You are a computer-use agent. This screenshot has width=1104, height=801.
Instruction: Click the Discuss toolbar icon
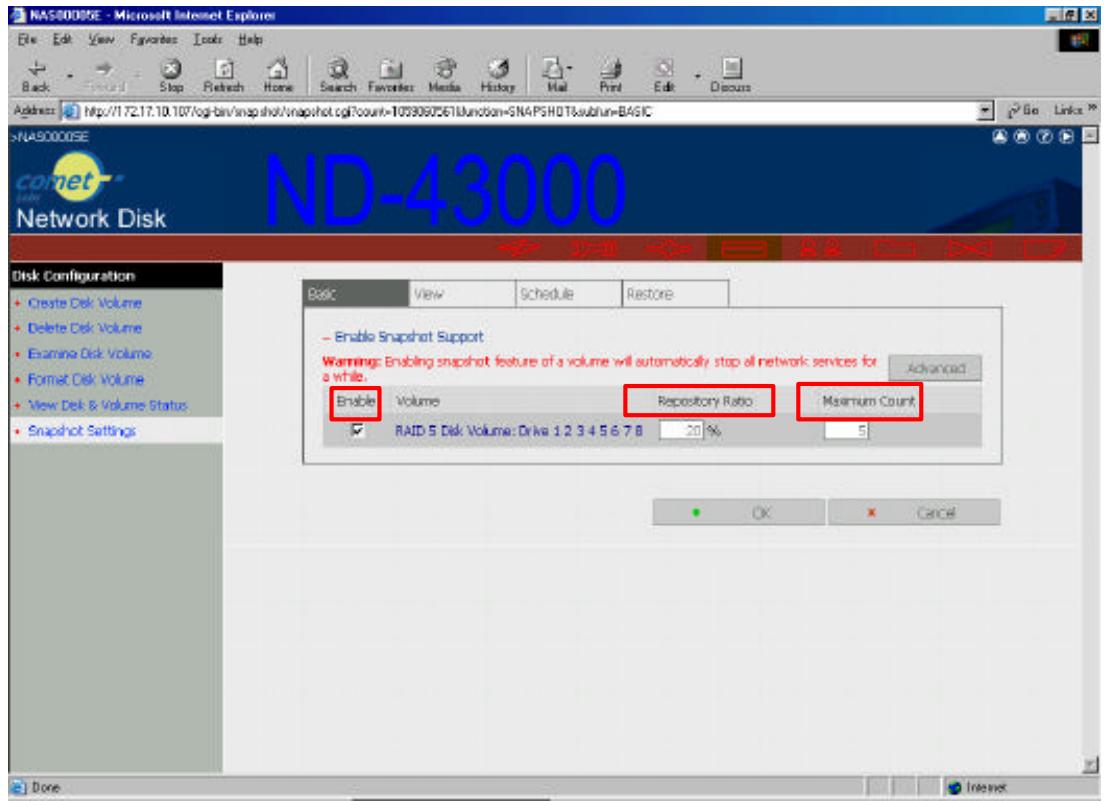click(x=731, y=76)
